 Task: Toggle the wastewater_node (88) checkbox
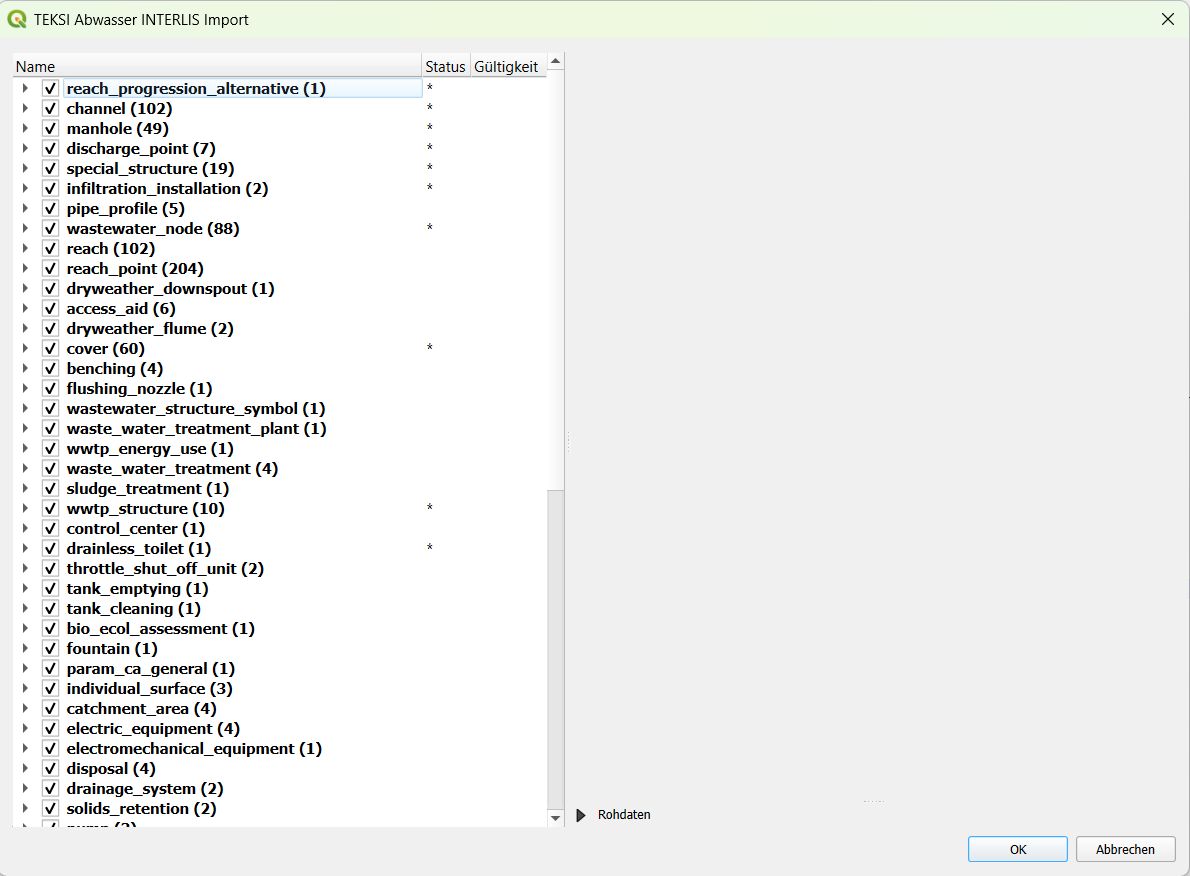coord(50,228)
